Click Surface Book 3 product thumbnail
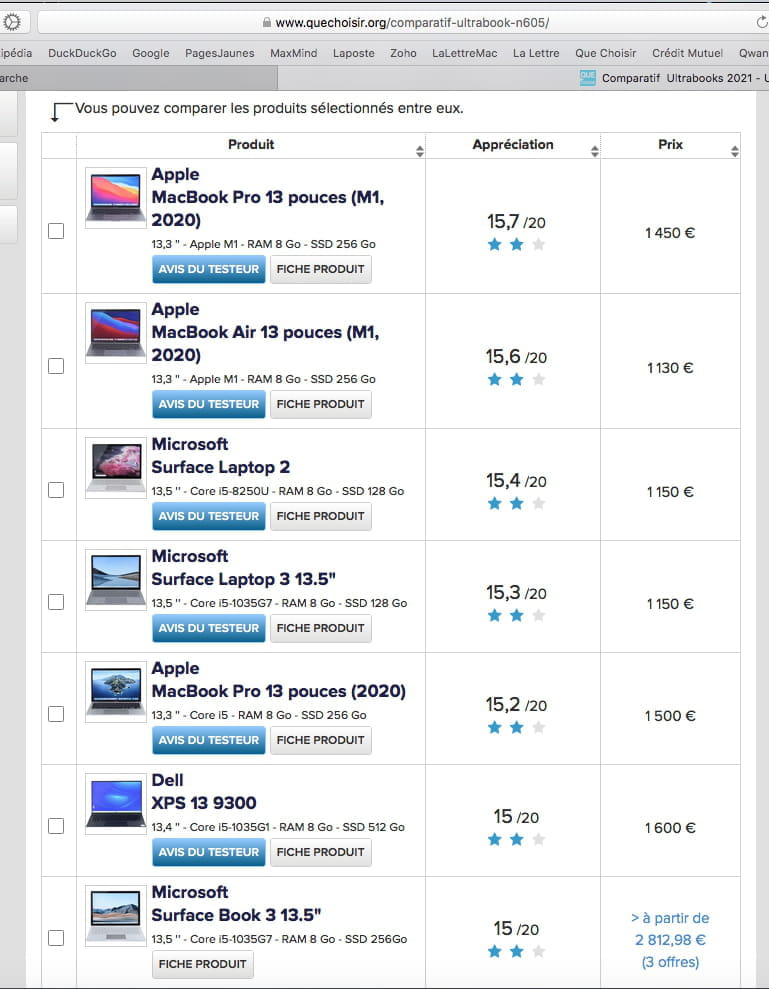This screenshot has height=989, width=769. (115, 916)
